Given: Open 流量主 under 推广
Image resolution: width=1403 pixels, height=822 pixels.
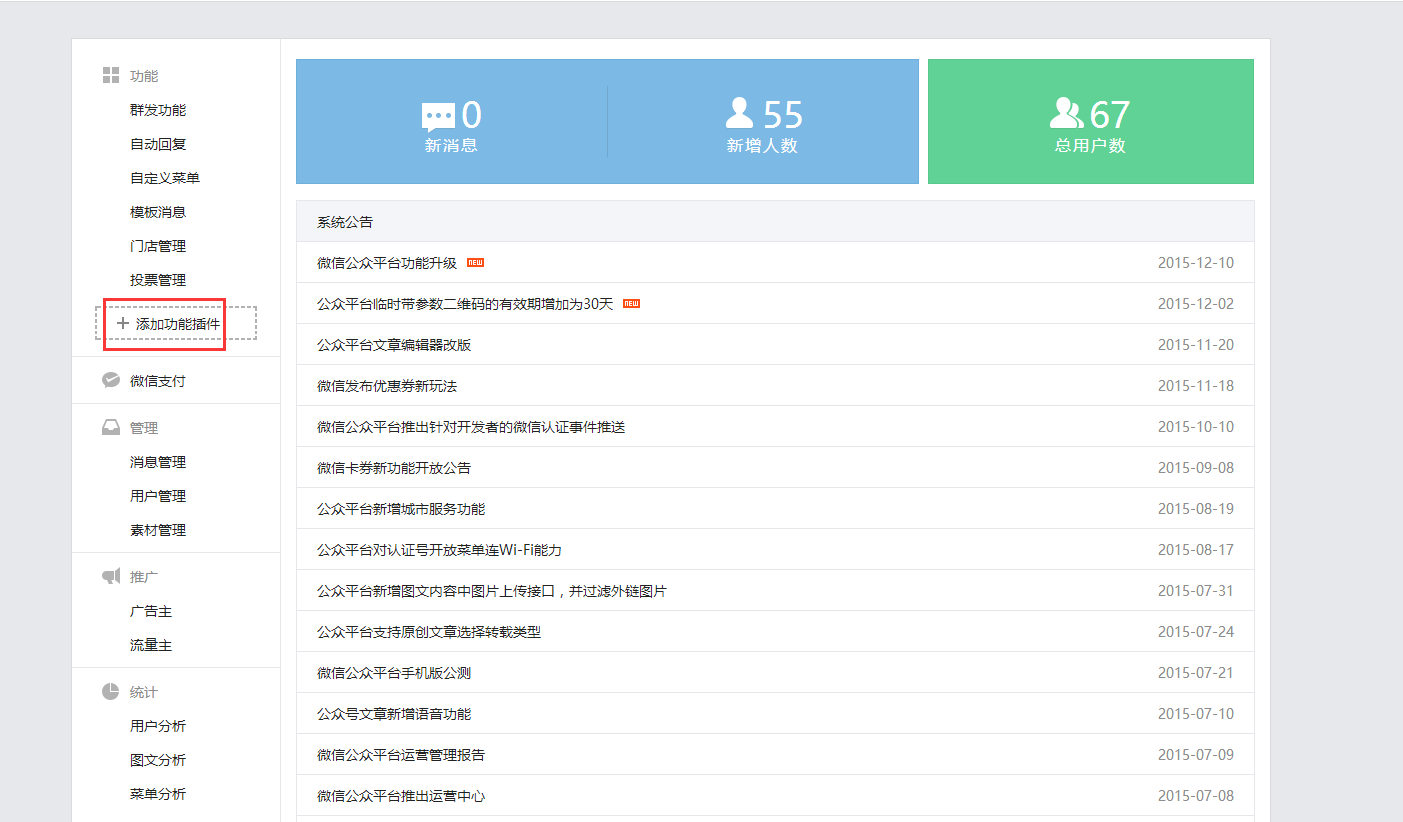Looking at the screenshot, I should [x=151, y=645].
